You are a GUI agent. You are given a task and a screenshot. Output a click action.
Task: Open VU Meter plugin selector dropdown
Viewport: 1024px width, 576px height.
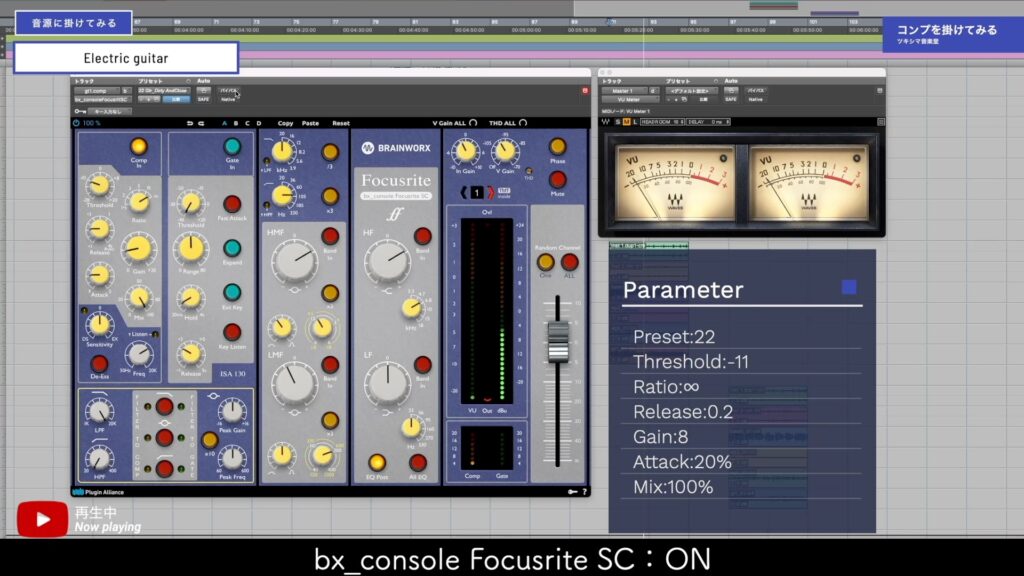tap(631, 99)
